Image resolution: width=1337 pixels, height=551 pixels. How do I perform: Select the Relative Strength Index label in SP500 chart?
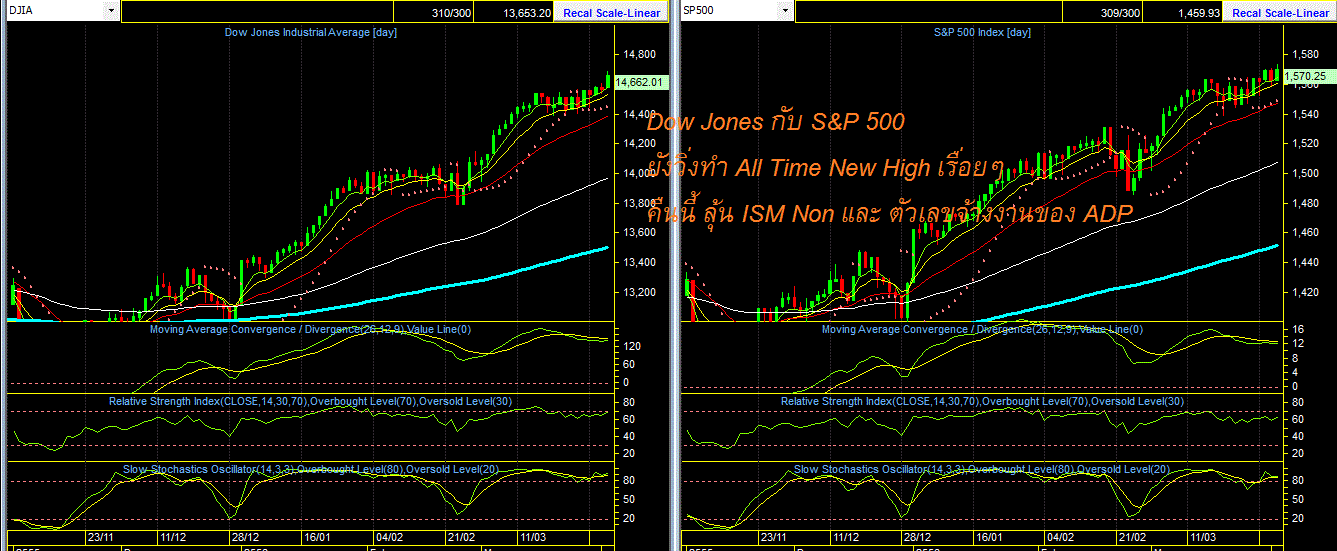(982, 401)
